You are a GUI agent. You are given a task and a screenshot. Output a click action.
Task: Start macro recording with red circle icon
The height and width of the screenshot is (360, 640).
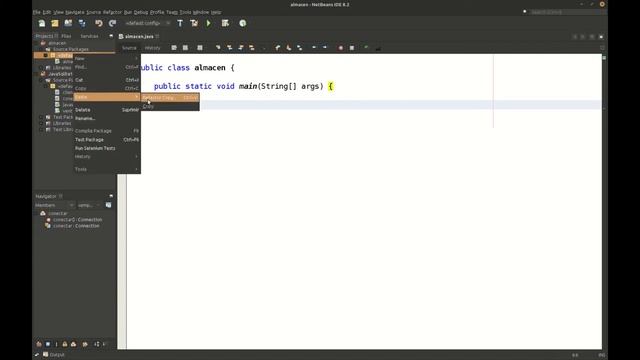[x=341, y=48]
